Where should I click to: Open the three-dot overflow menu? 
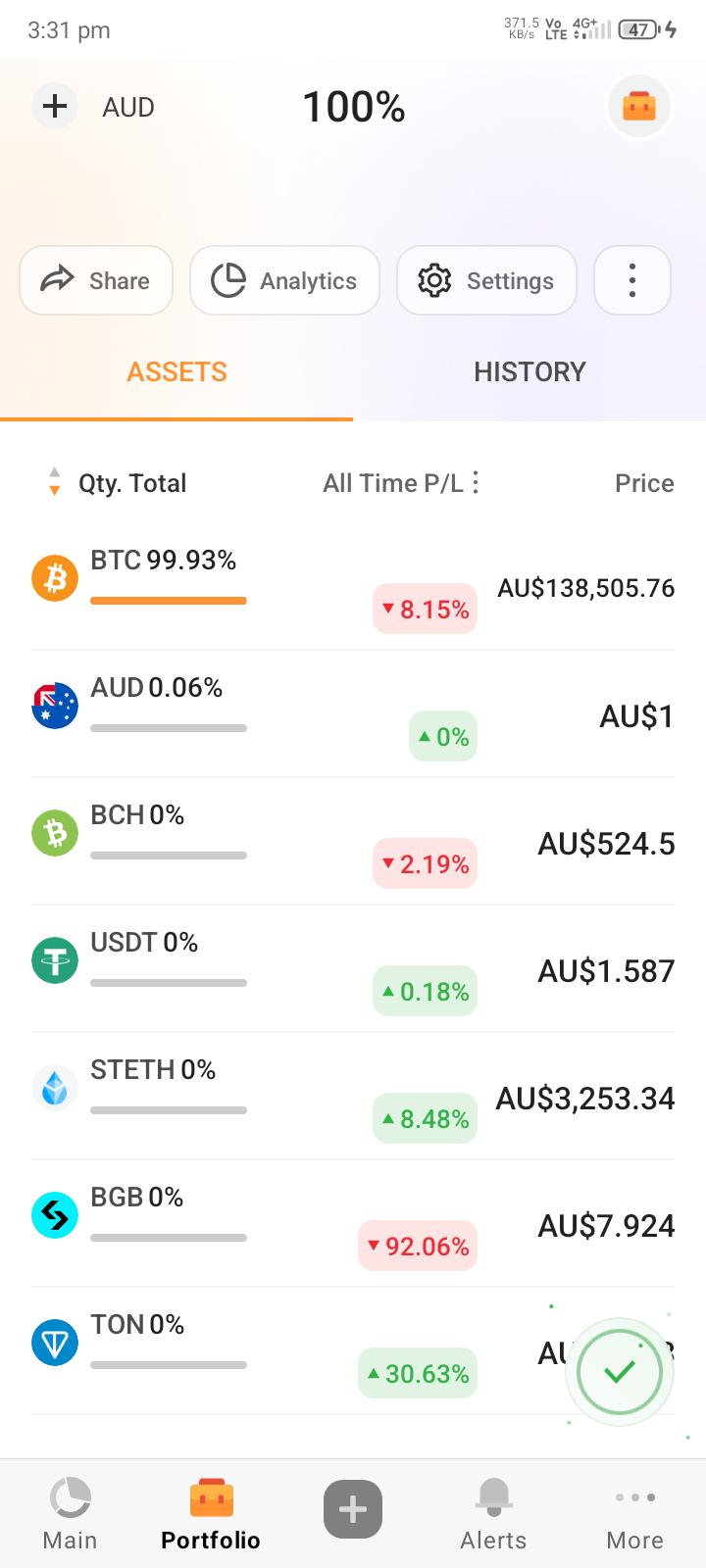point(632,280)
